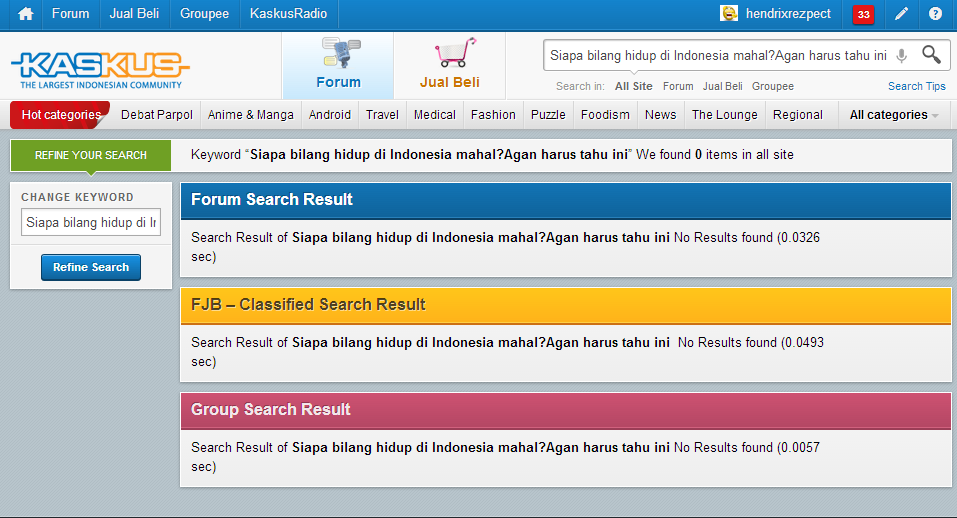957x518 pixels.
Task: Open Groupee in the top bar
Action: 204,13
